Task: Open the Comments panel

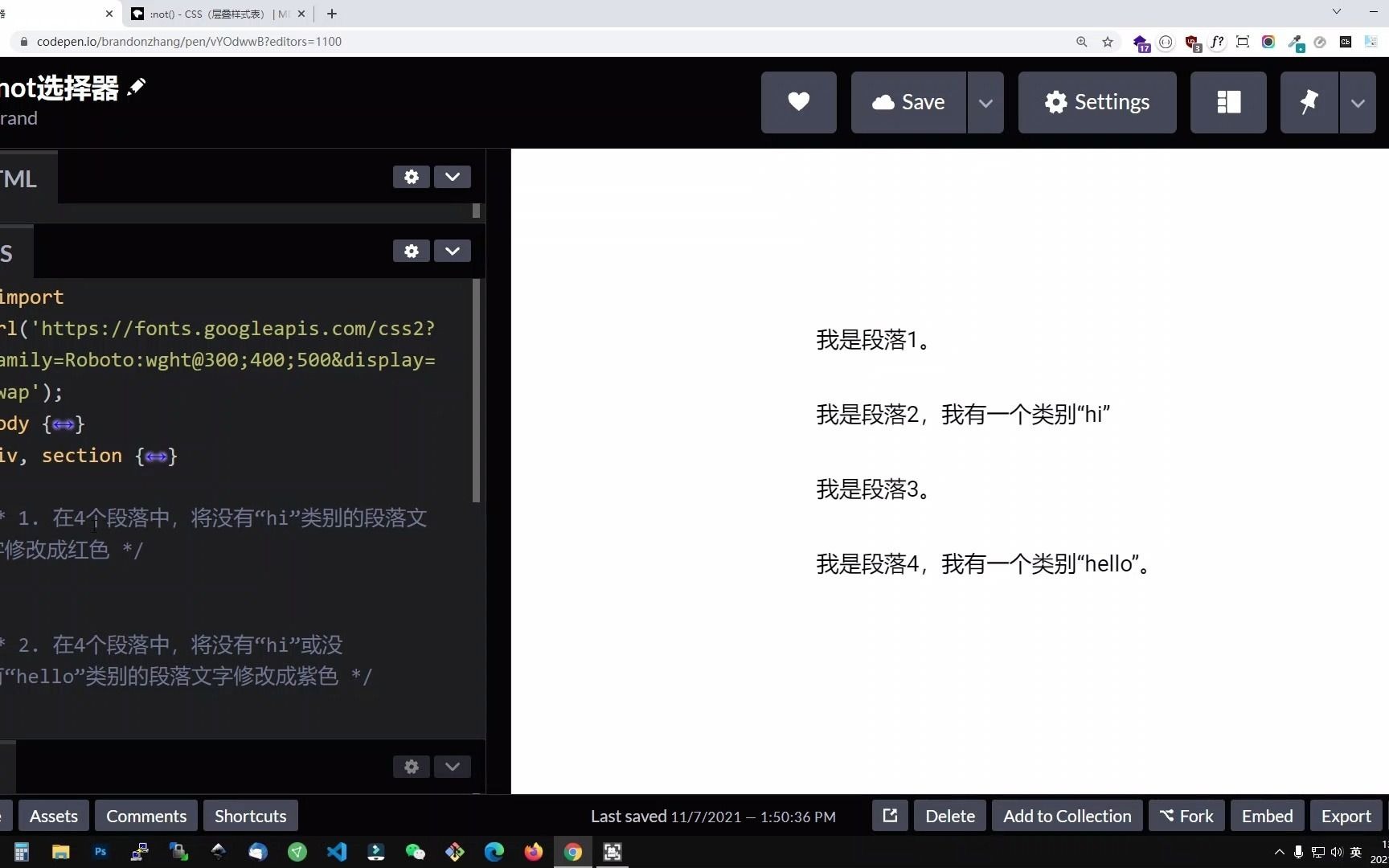Action: tap(145, 815)
